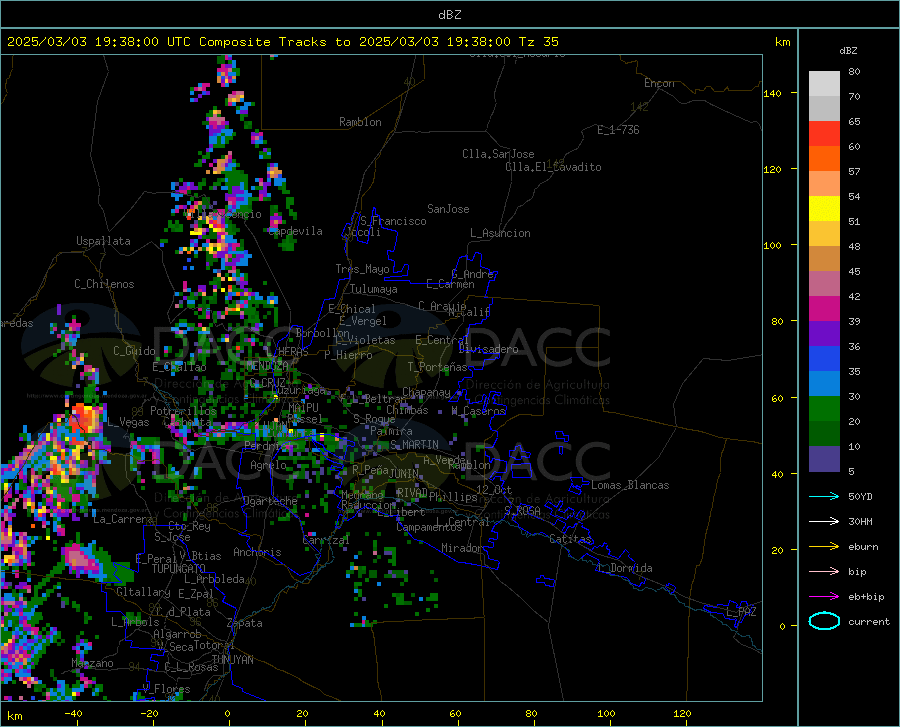Click the Zapata label
900x727 pixels.
(x=245, y=623)
